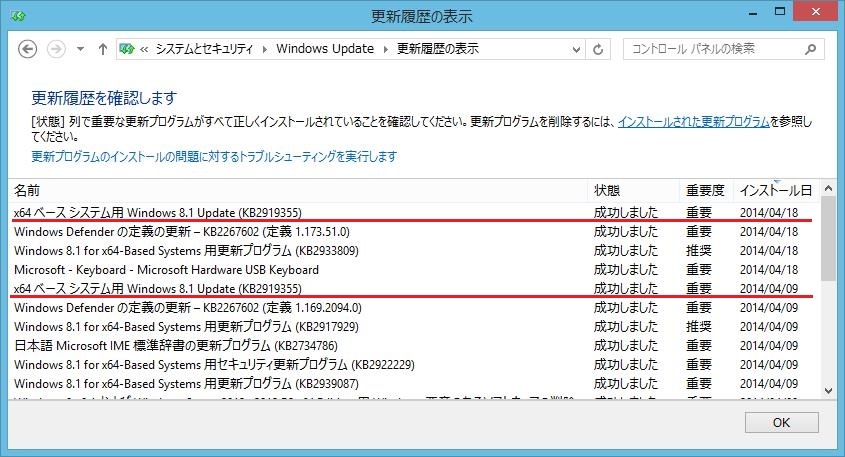This screenshot has width=845, height=457.
Task: Click 2014/04/09 date in KB2939087 row
Action: point(769,384)
